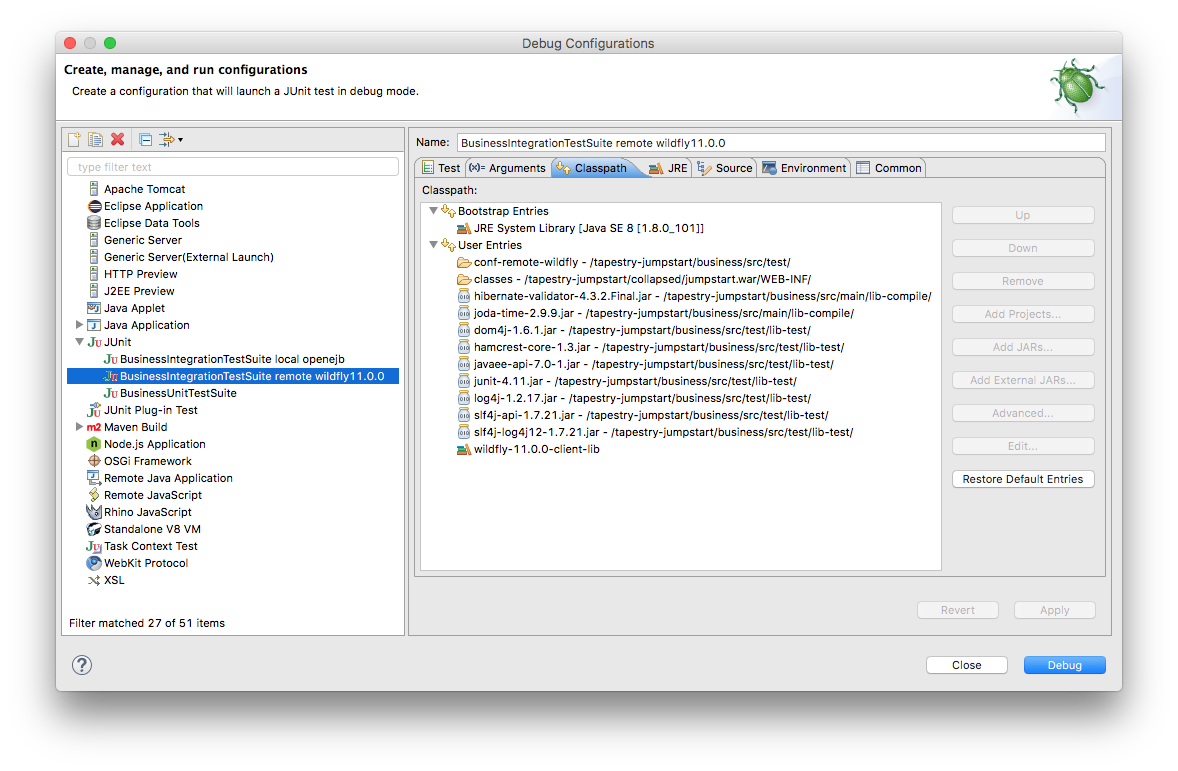Open the filter configurations dropdown

(171, 139)
